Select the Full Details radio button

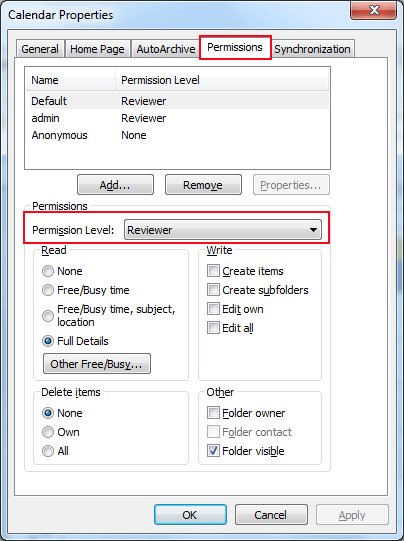[x=48, y=341]
